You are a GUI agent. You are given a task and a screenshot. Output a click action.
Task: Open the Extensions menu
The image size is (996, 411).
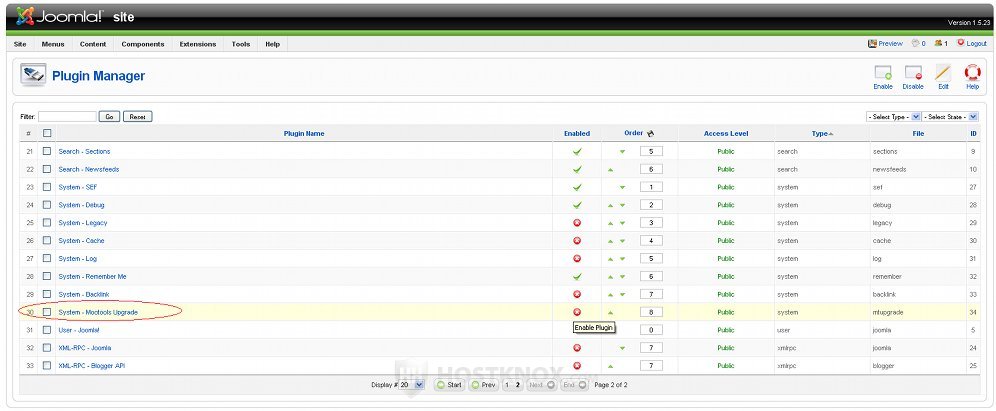point(197,44)
